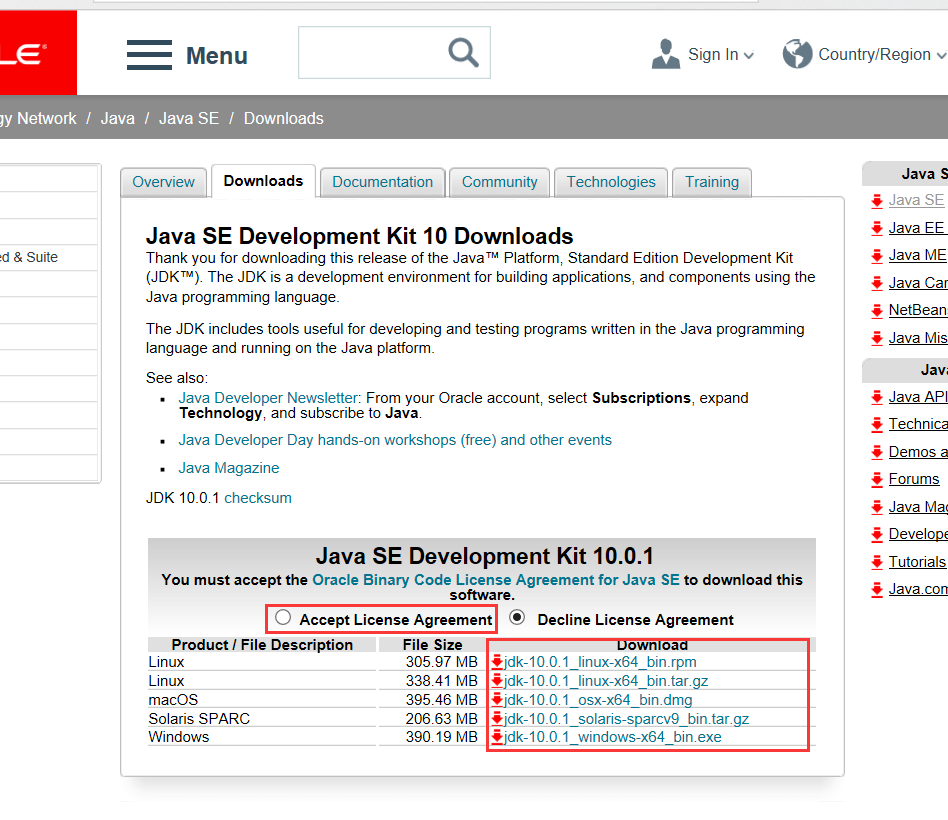The height and width of the screenshot is (820, 948).
Task: Open Java SE link in right sidebar
Action: click(x=916, y=200)
